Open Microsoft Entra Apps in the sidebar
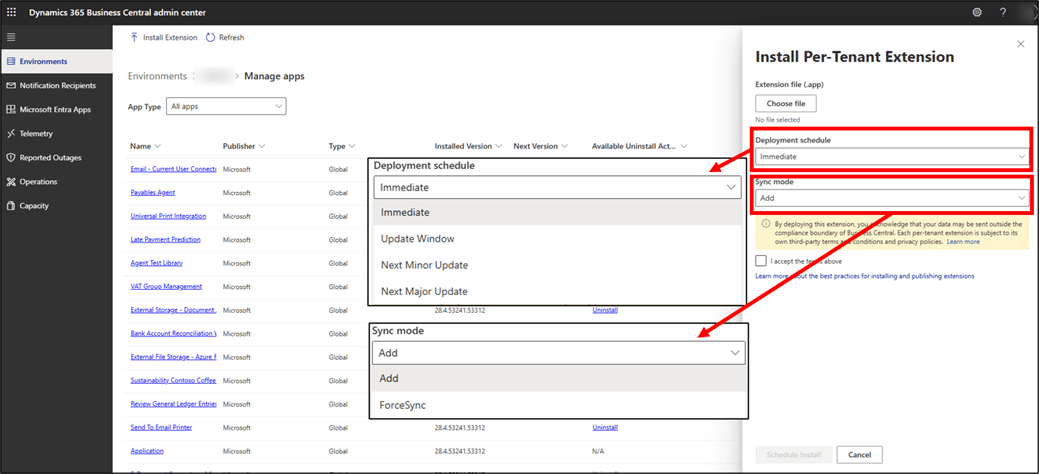This screenshot has height=474, width=1039. 56,109
